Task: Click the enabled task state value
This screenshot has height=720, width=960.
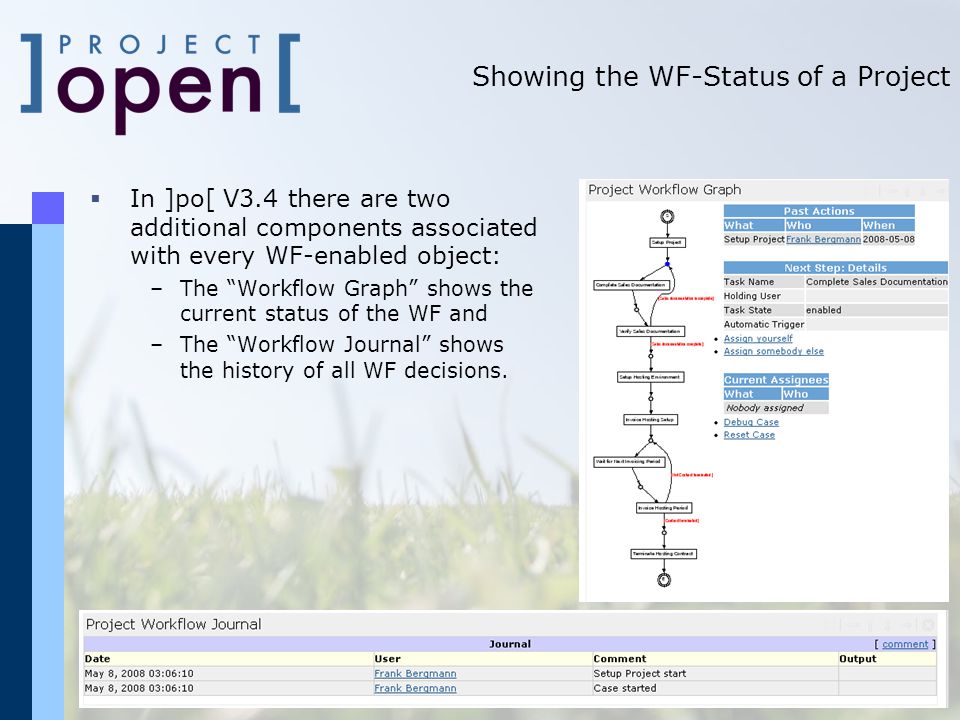Action: click(823, 310)
